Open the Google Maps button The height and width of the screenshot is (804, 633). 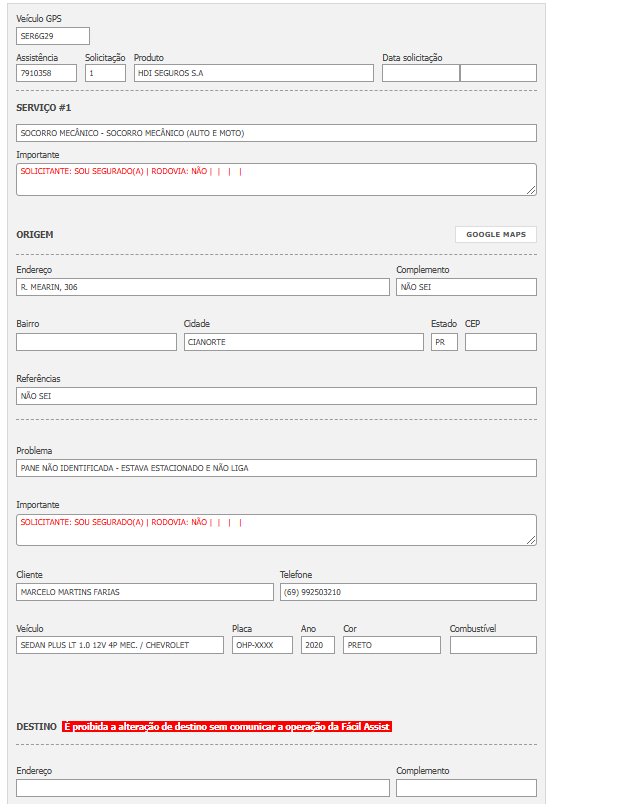(496, 235)
